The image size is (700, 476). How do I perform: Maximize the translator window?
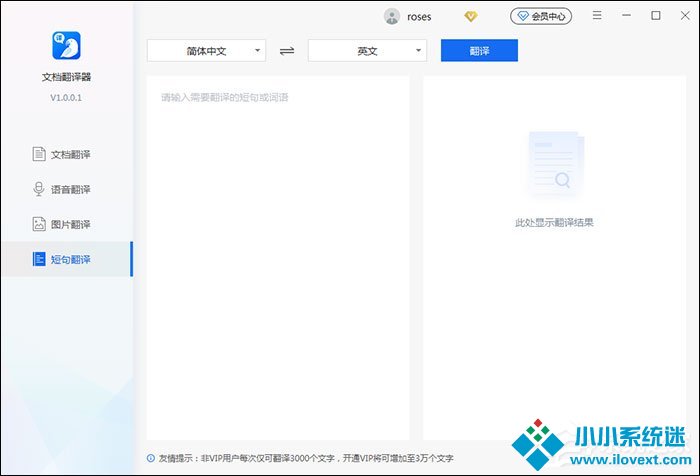(656, 16)
